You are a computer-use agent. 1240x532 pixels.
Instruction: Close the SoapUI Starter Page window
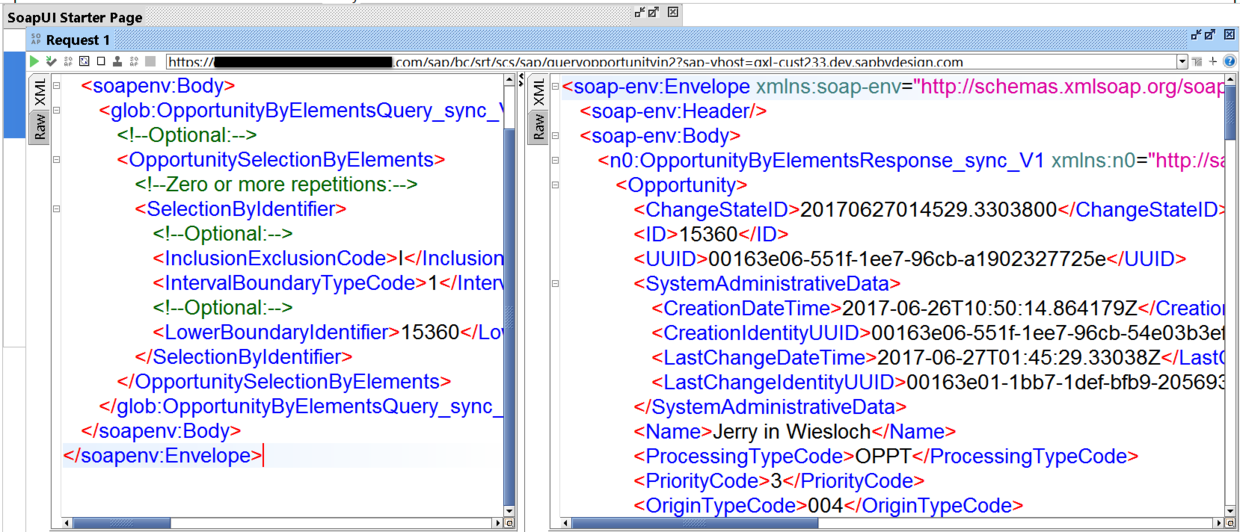(673, 13)
